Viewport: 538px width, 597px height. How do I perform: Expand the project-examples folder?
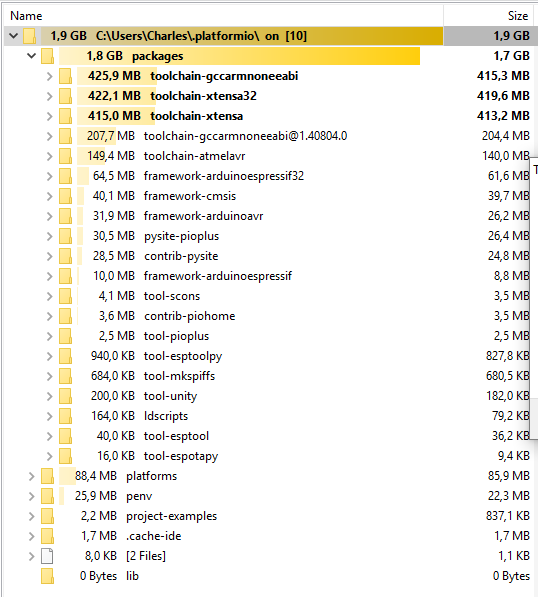coord(32,516)
